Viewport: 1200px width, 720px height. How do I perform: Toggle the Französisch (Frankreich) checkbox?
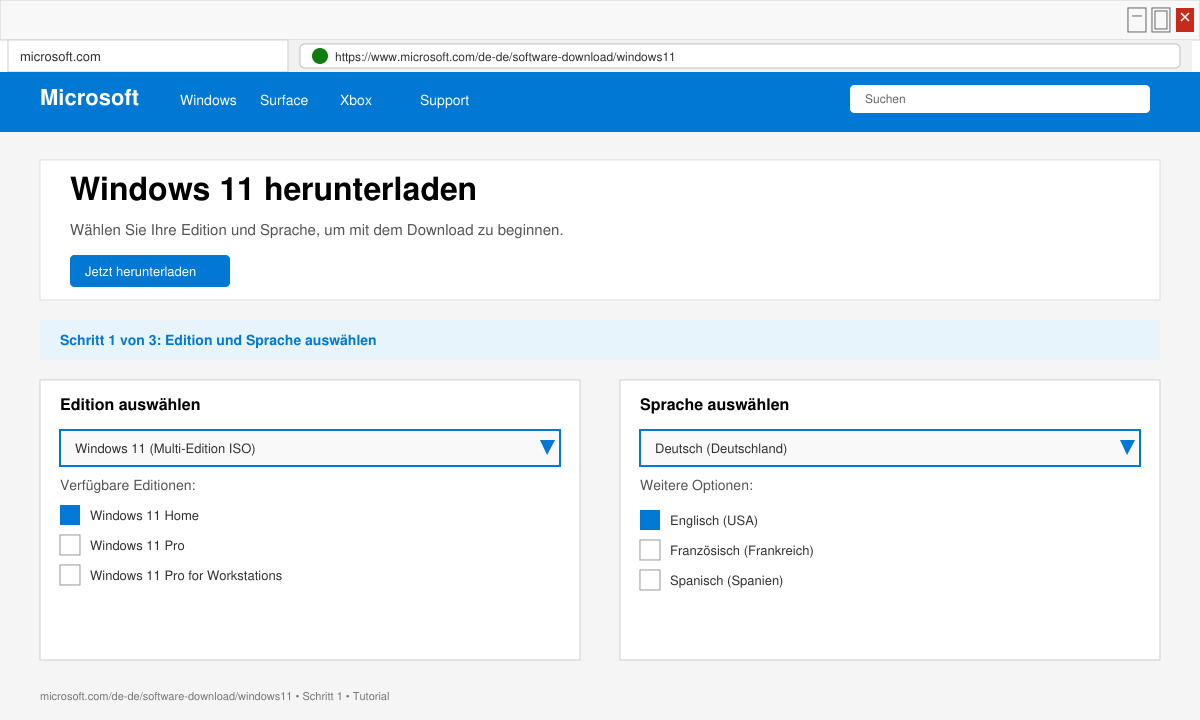pyautogui.click(x=650, y=550)
